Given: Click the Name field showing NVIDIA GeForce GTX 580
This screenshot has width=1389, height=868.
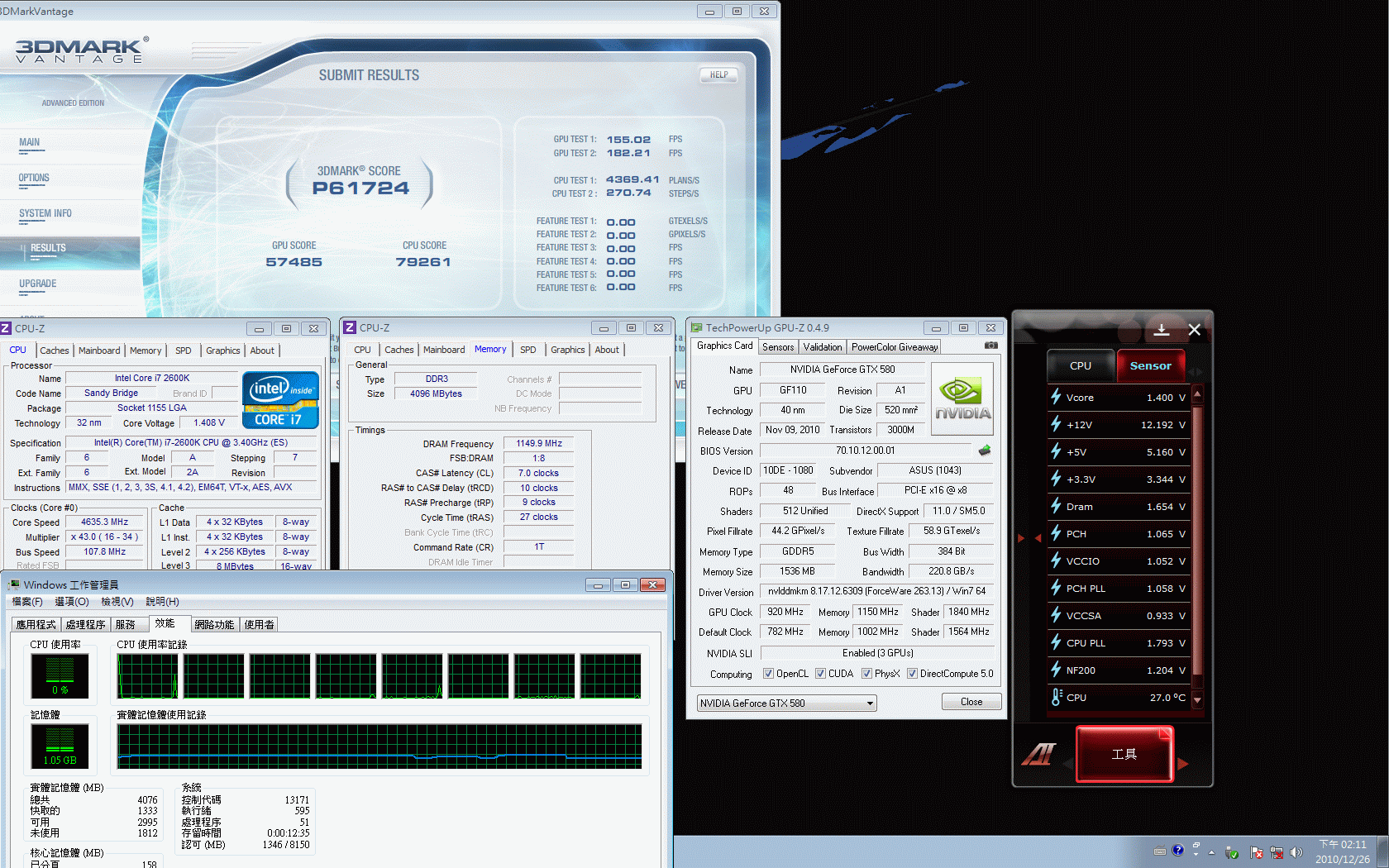Looking at the screenshot, I should coord(842,370).
